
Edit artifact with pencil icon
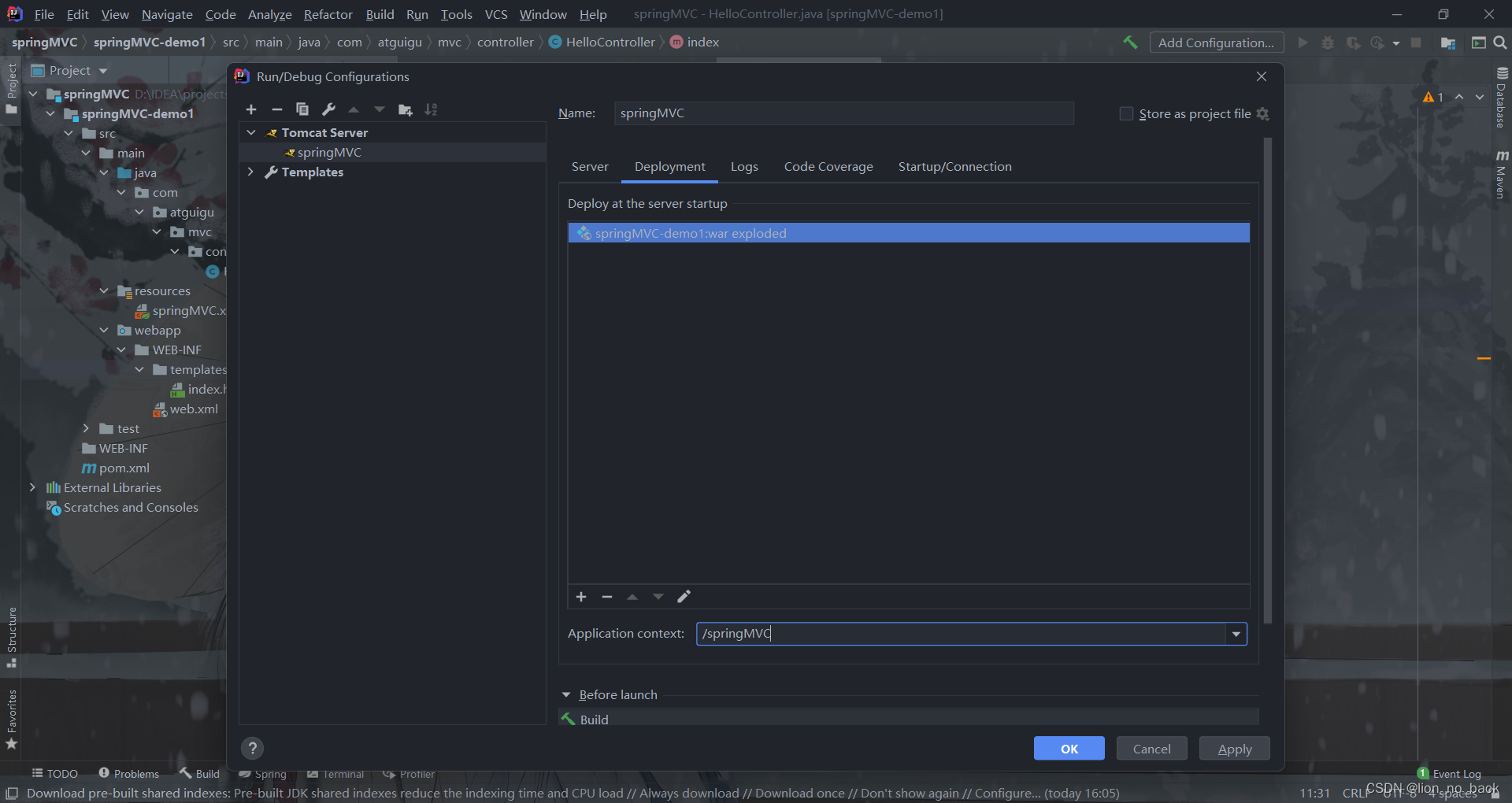684,597
